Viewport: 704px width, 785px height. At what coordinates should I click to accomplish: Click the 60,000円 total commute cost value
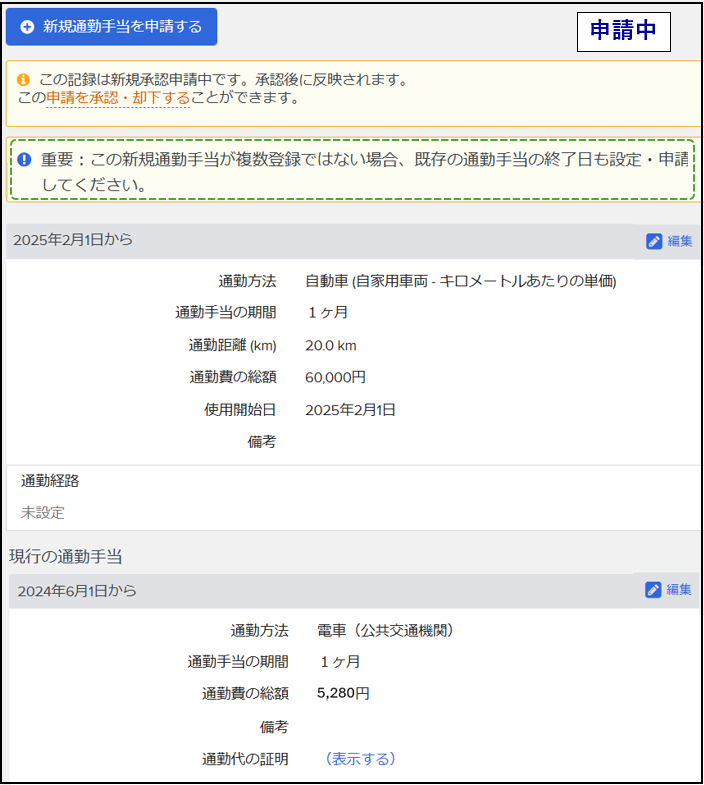click(x=335, y=377)
